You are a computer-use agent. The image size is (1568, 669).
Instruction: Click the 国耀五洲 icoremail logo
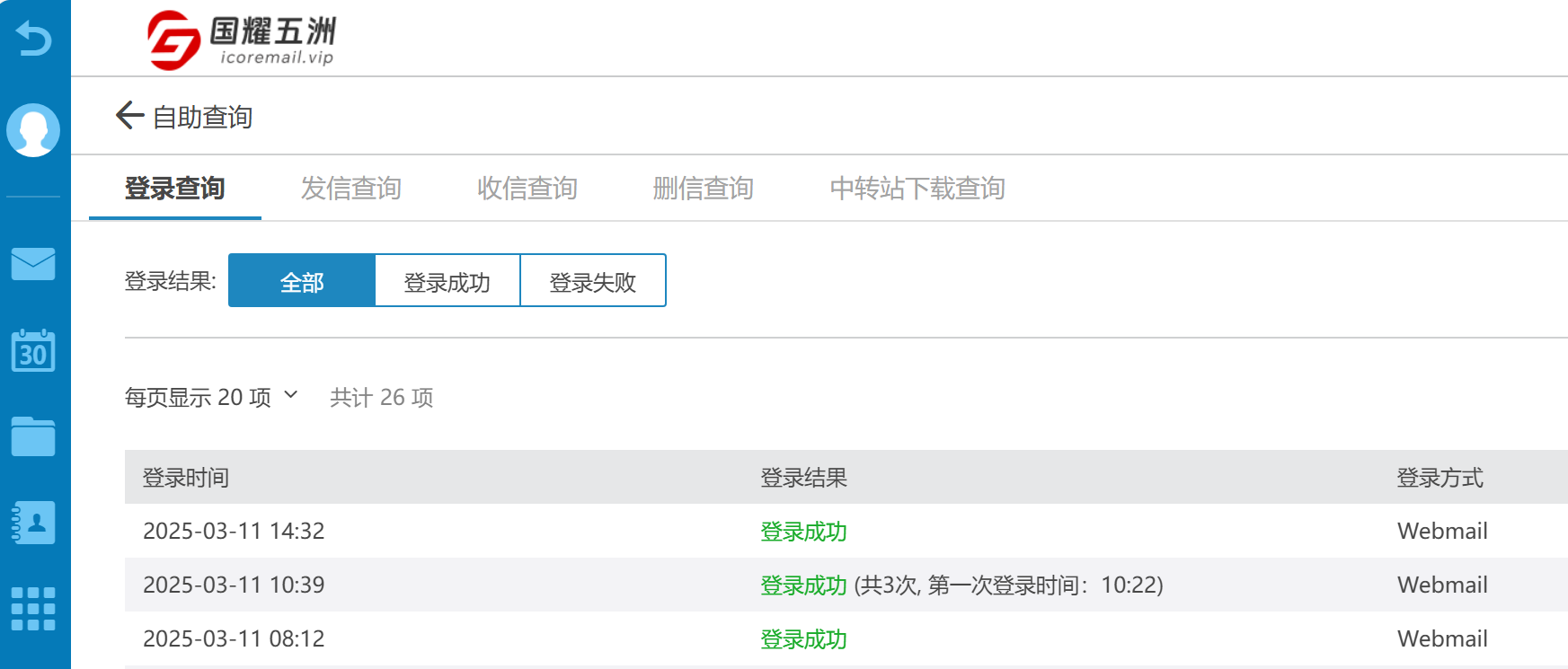[242, 40]
